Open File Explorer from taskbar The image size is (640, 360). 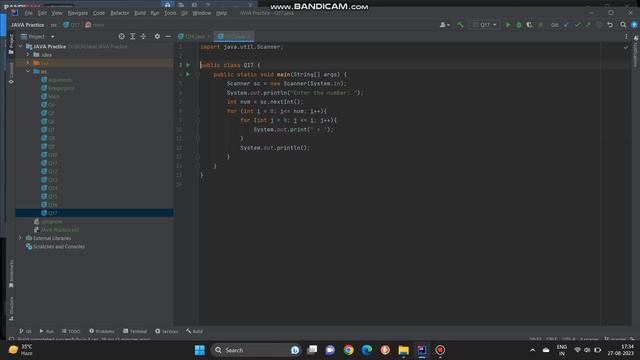pos(403,350)
